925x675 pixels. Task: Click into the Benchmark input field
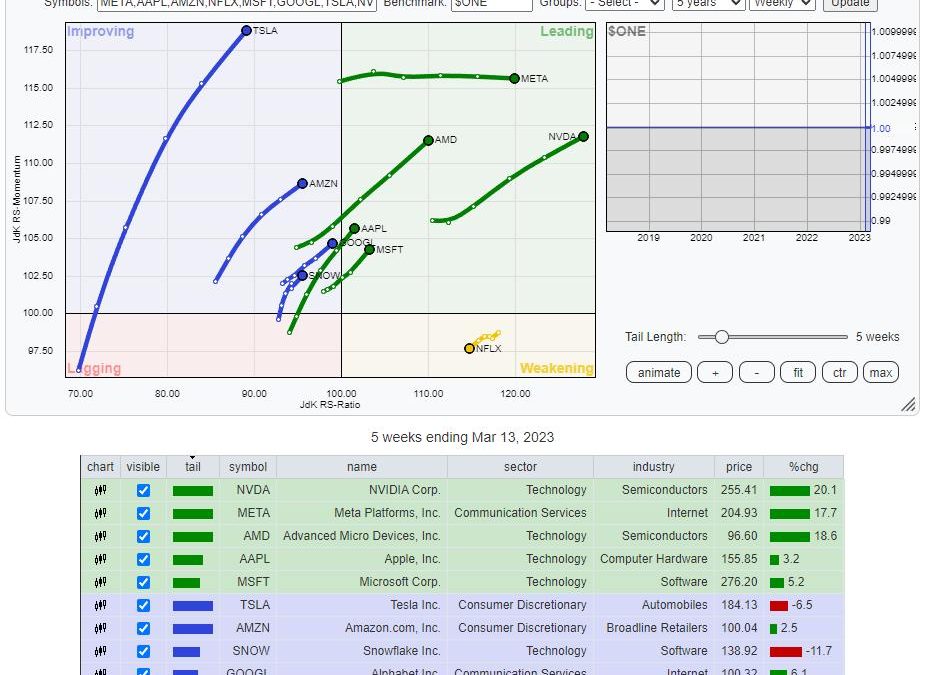click(x=492, y=4)
